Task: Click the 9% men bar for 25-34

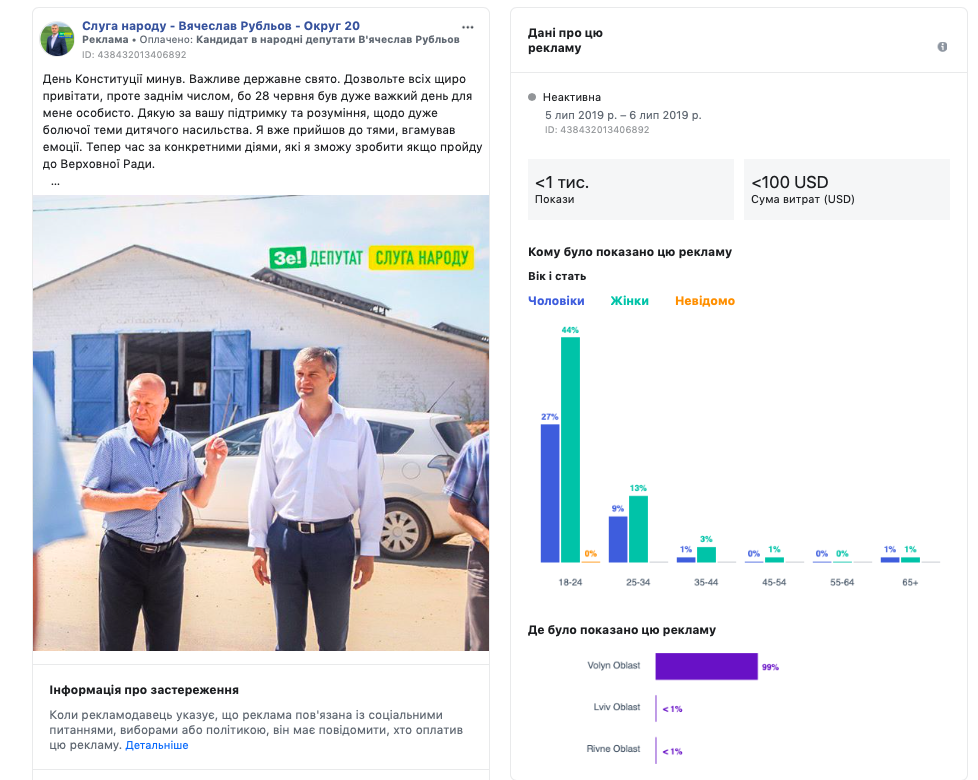Action: pos(618,539)
